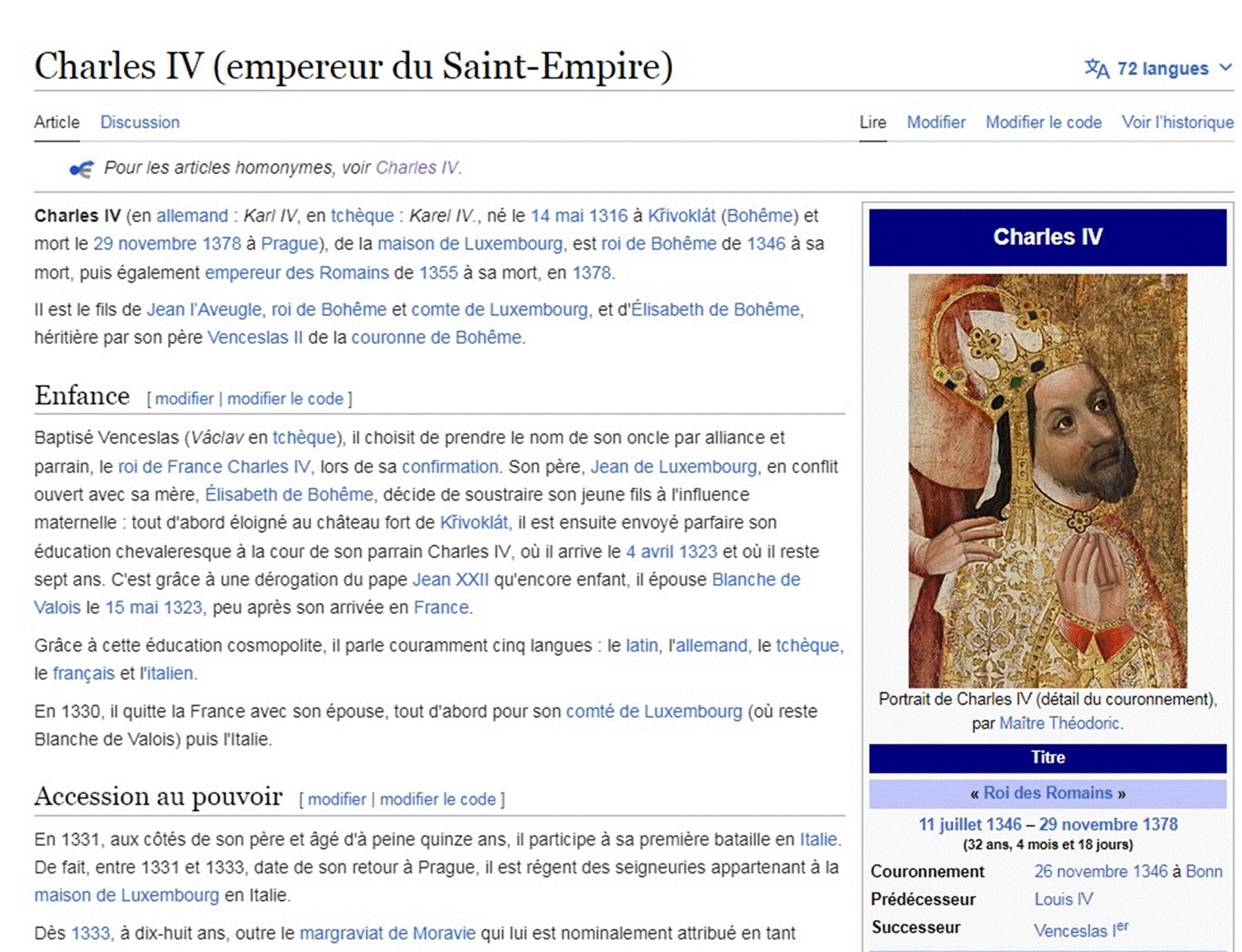Visit the maison de Luxembourg link in intro
This screenshot has width=1242, height=952.
click(x=470, y=244)
